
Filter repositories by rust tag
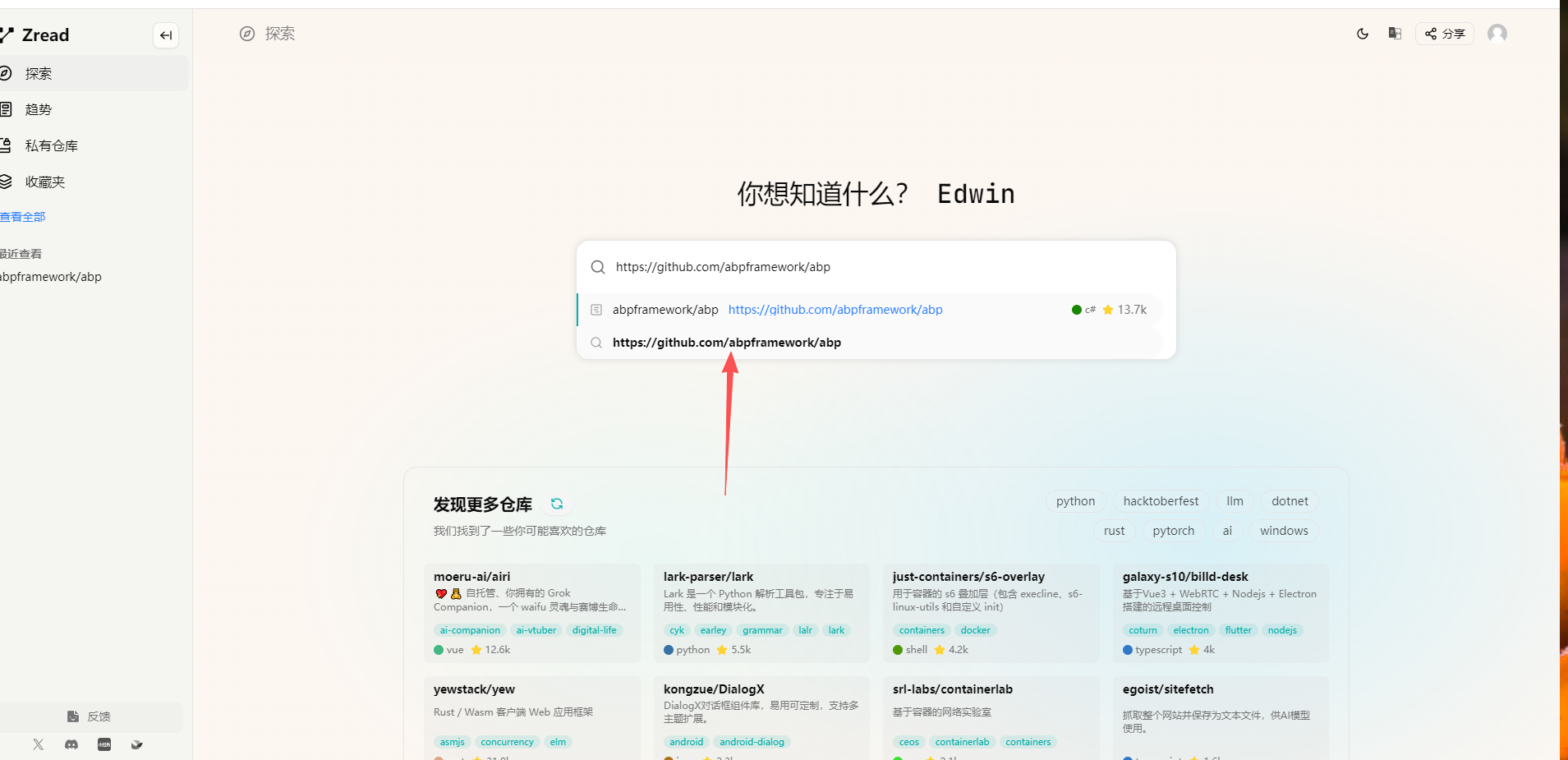point(1115,531)
